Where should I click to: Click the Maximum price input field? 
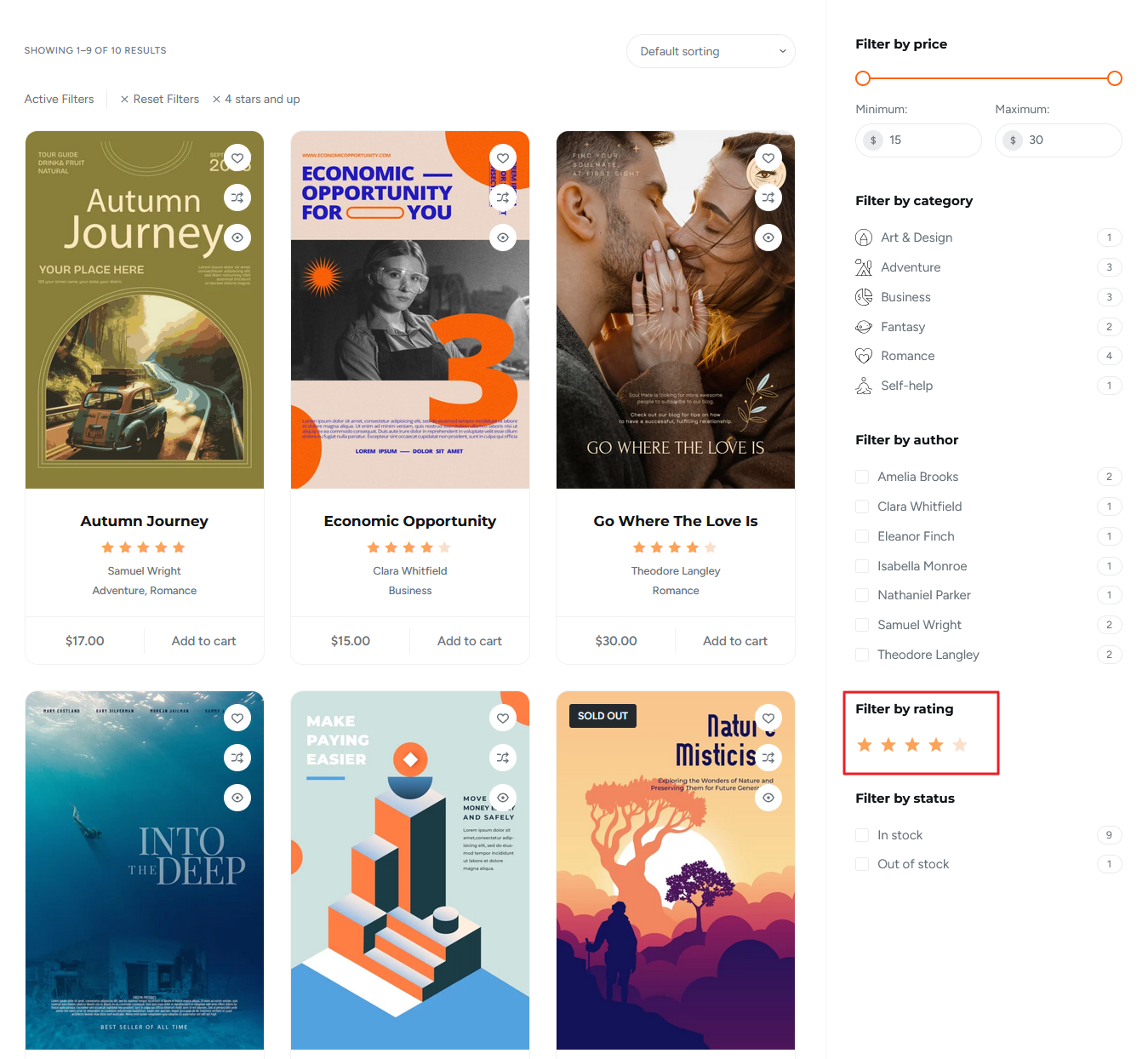(x=1069, y=140)
